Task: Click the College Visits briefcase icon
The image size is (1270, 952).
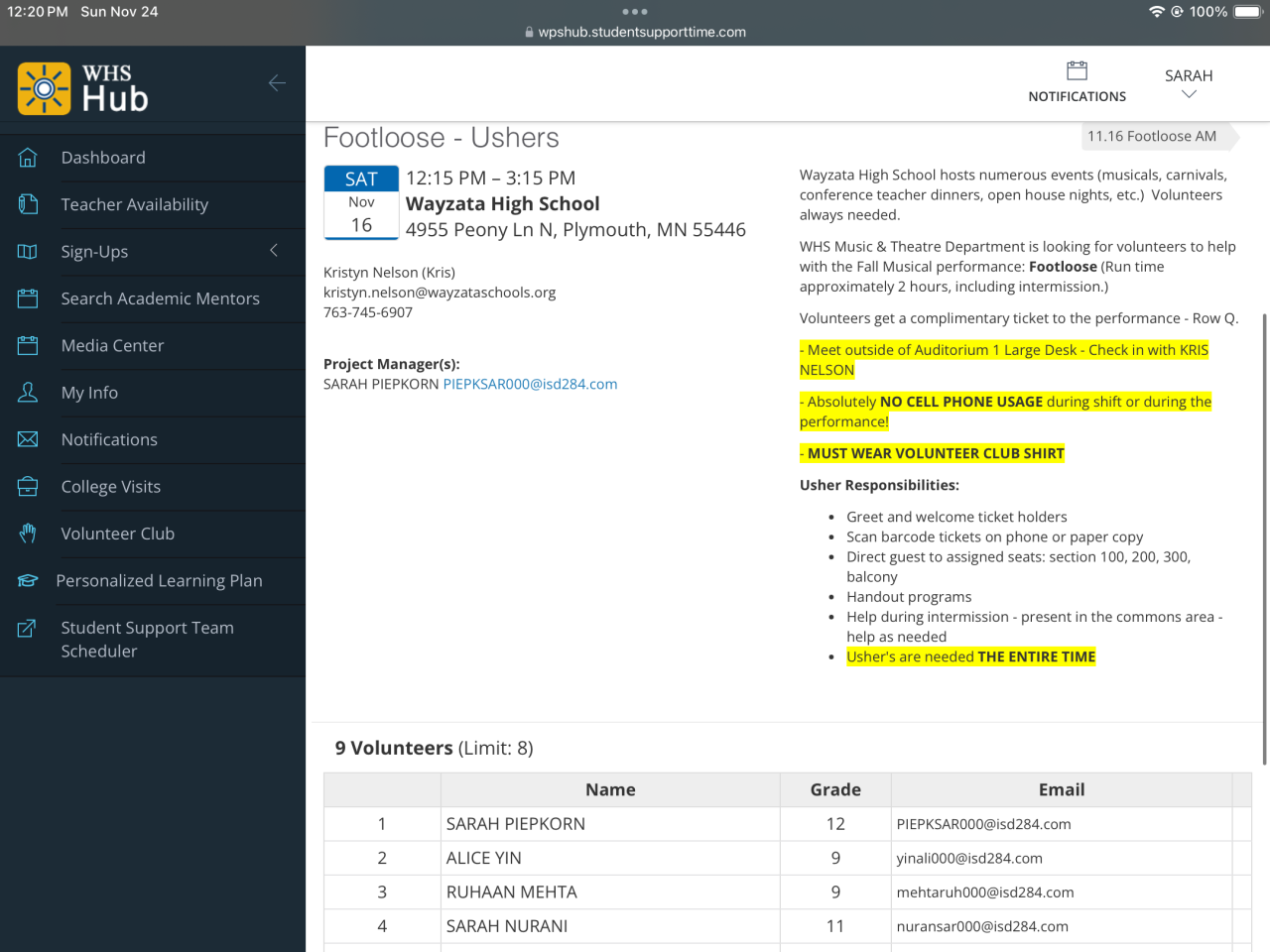Action: 28,487
